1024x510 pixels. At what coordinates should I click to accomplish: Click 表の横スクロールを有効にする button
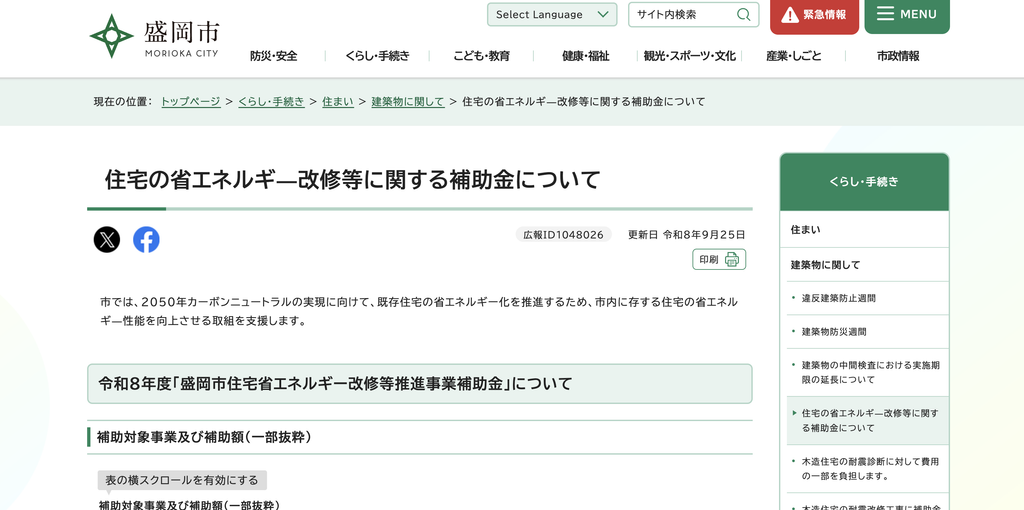[x=182, y=480]
